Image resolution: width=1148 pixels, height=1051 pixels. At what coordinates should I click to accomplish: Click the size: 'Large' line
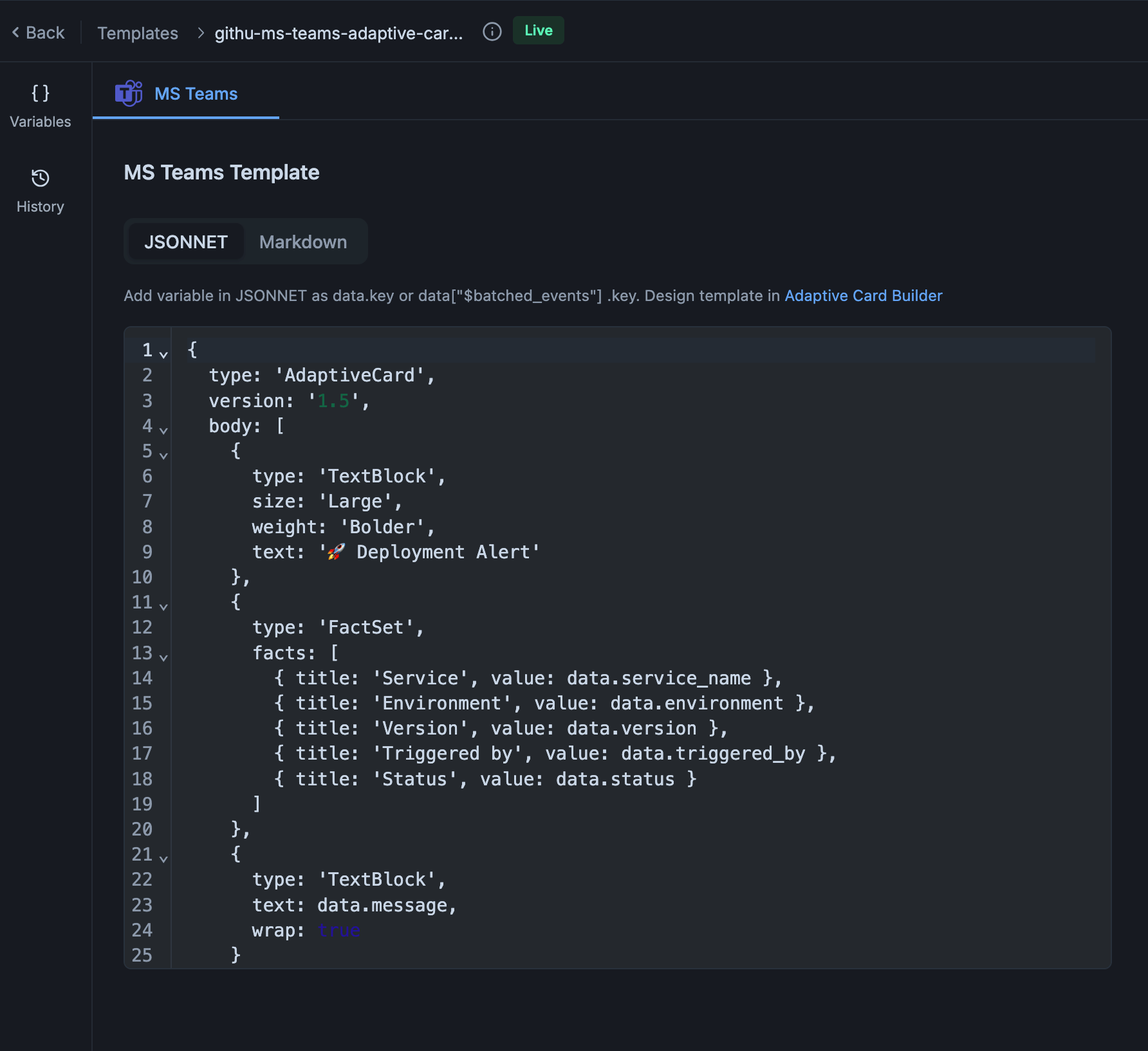[x=327, y=502]
